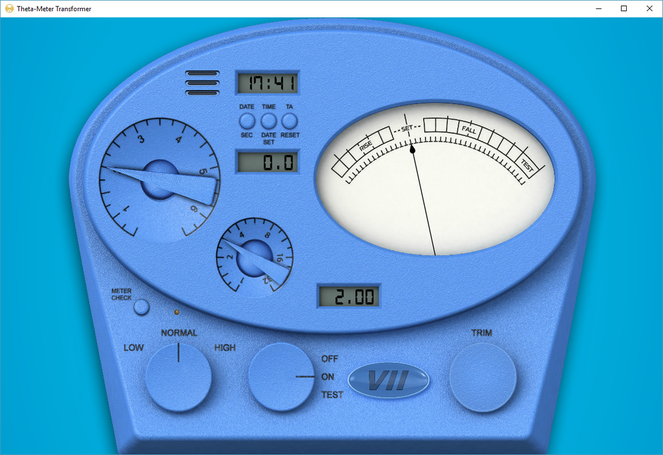
Task: Click the Theta-Meter app icon in title bar
Action: (9, 8)
